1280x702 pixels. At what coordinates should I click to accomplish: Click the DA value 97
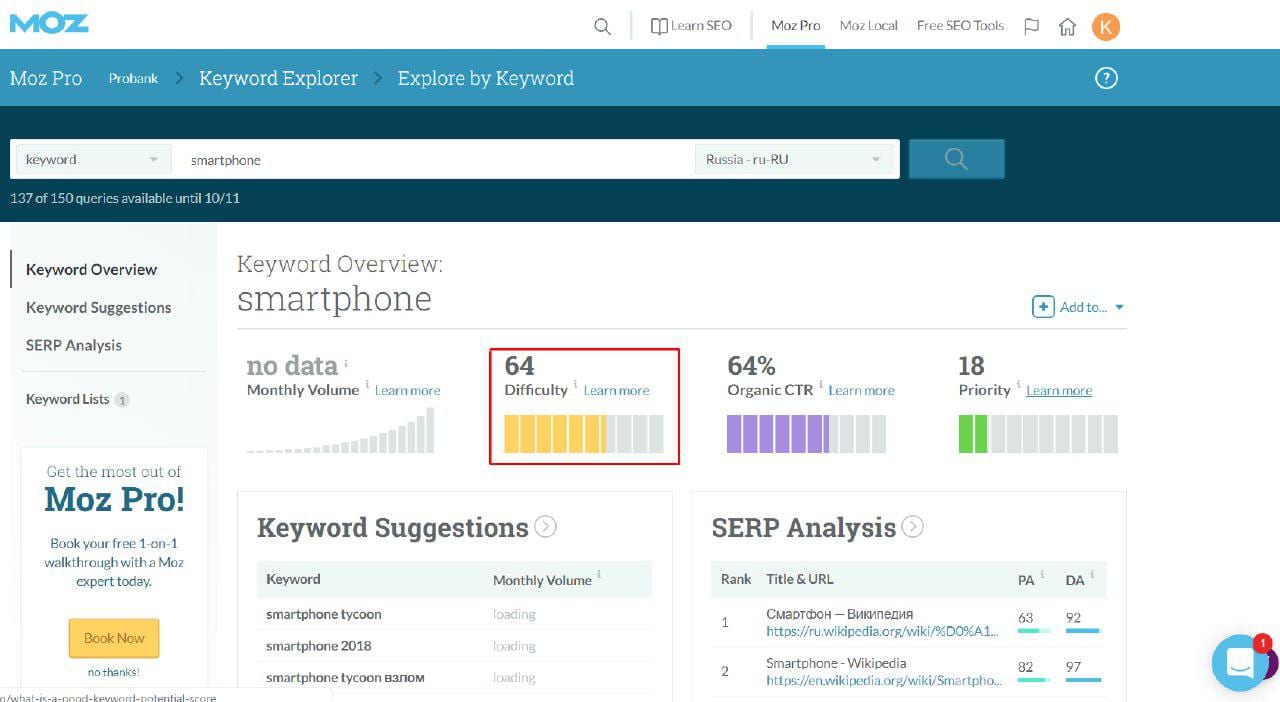click(x=1074, y=667)
